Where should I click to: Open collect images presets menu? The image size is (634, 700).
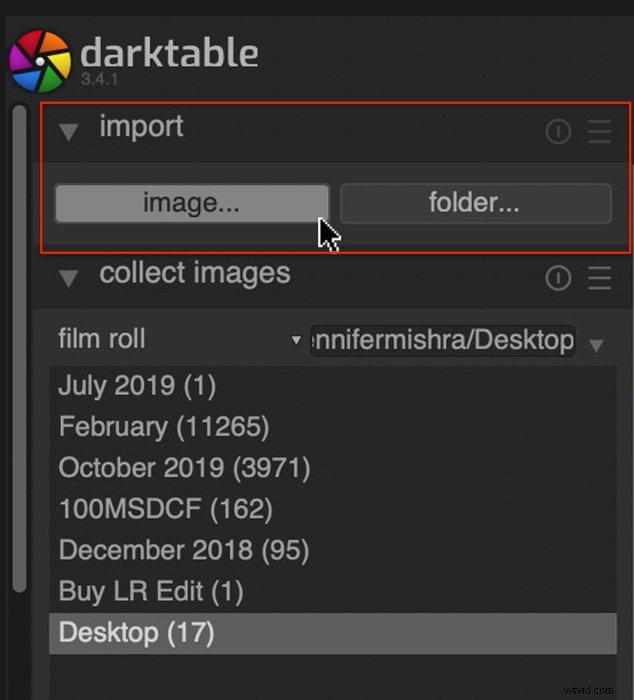click(600, 278)
